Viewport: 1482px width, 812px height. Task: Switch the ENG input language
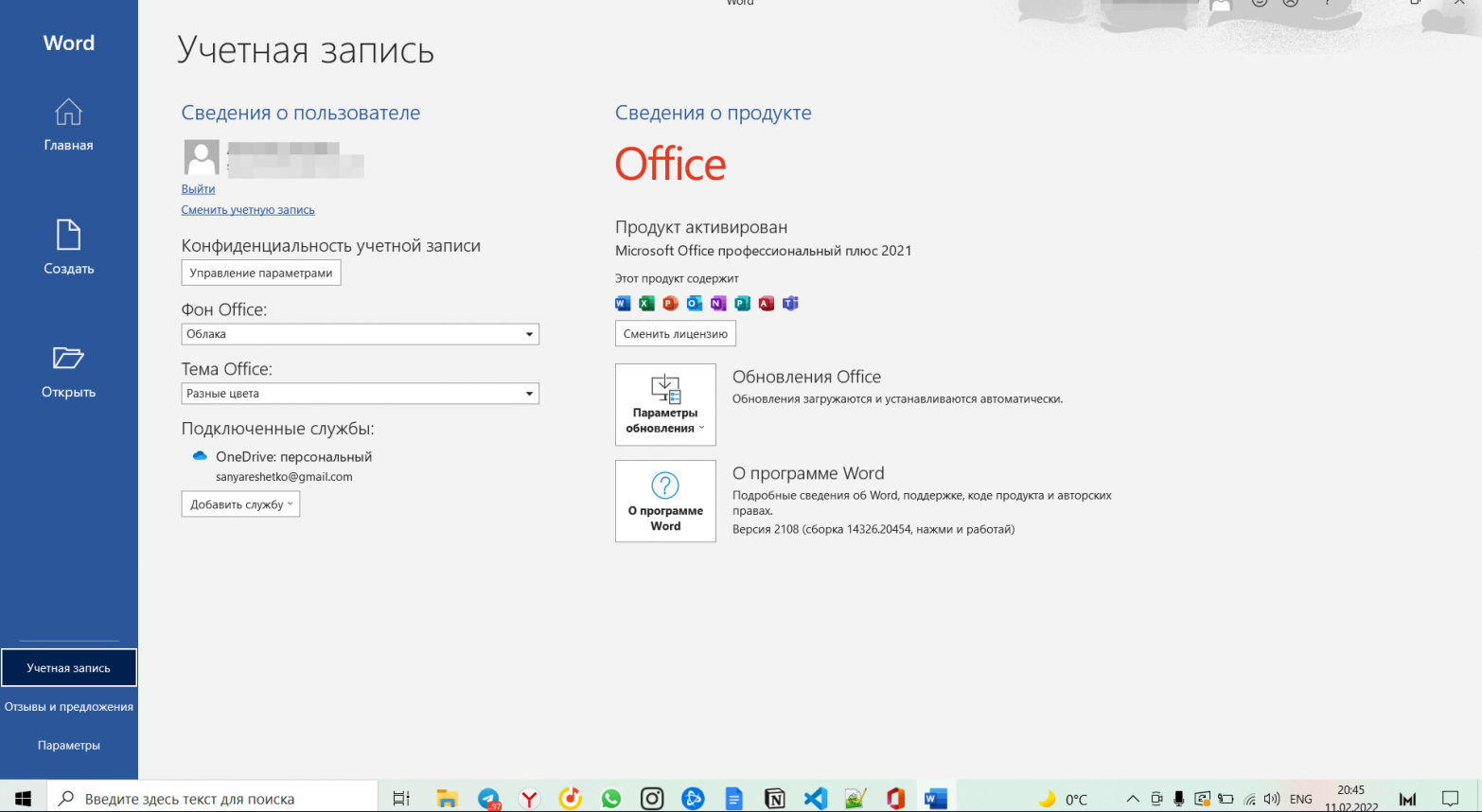click(x=1301, y=799)
